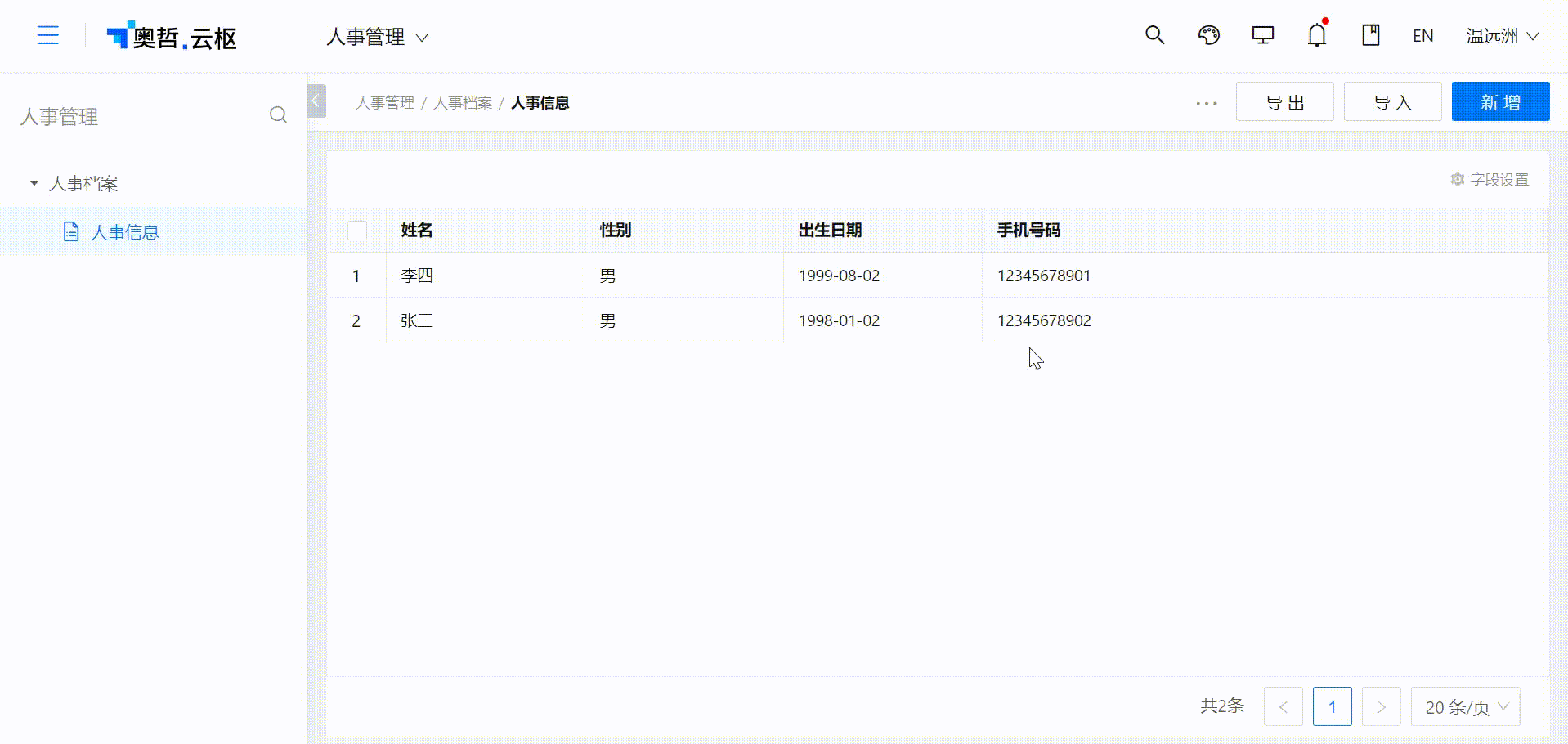1568x744 pixels.
Task: Click the 导出 button
Action: tap(1285, 101)
